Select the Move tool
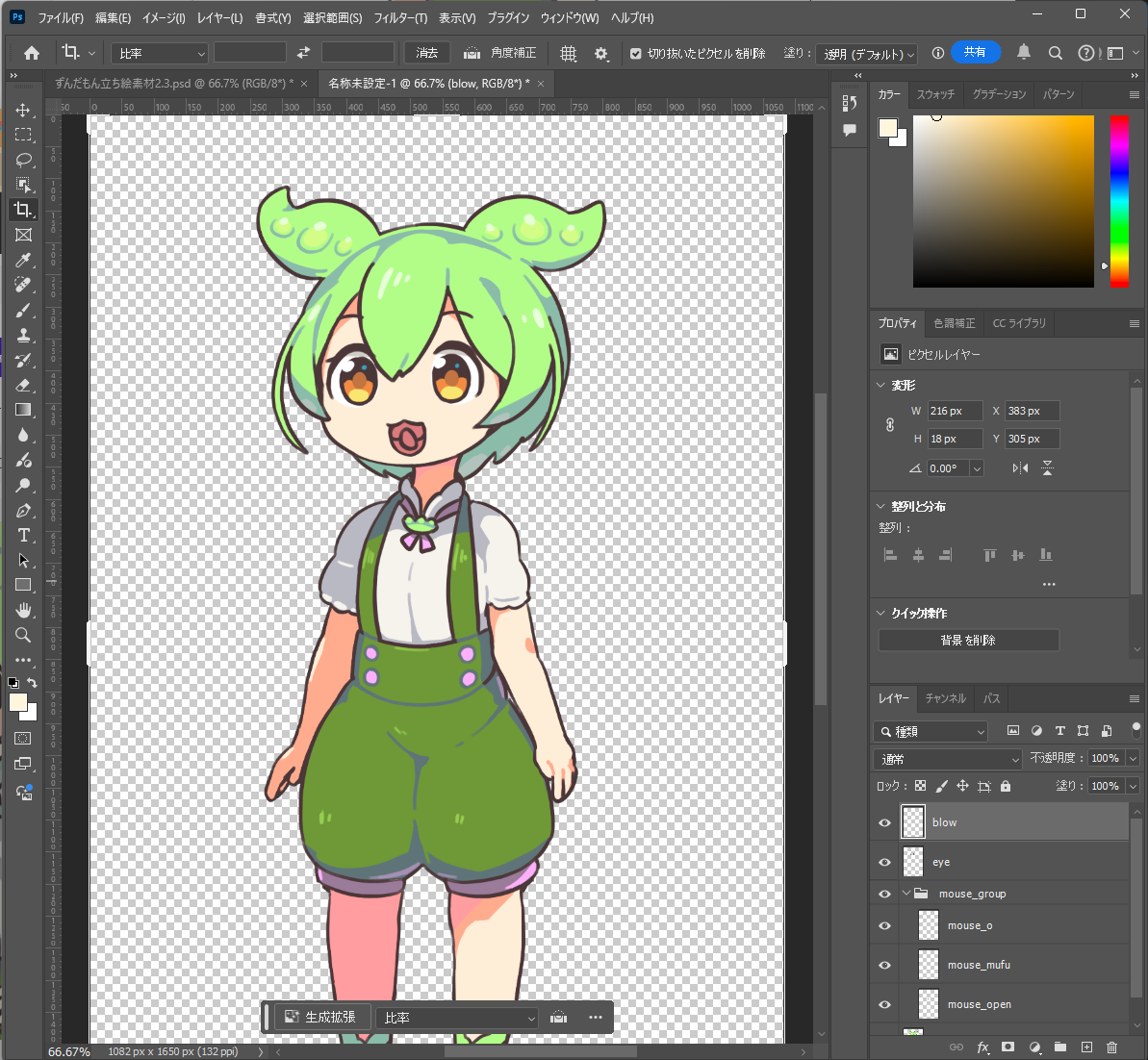 point(24,109)
